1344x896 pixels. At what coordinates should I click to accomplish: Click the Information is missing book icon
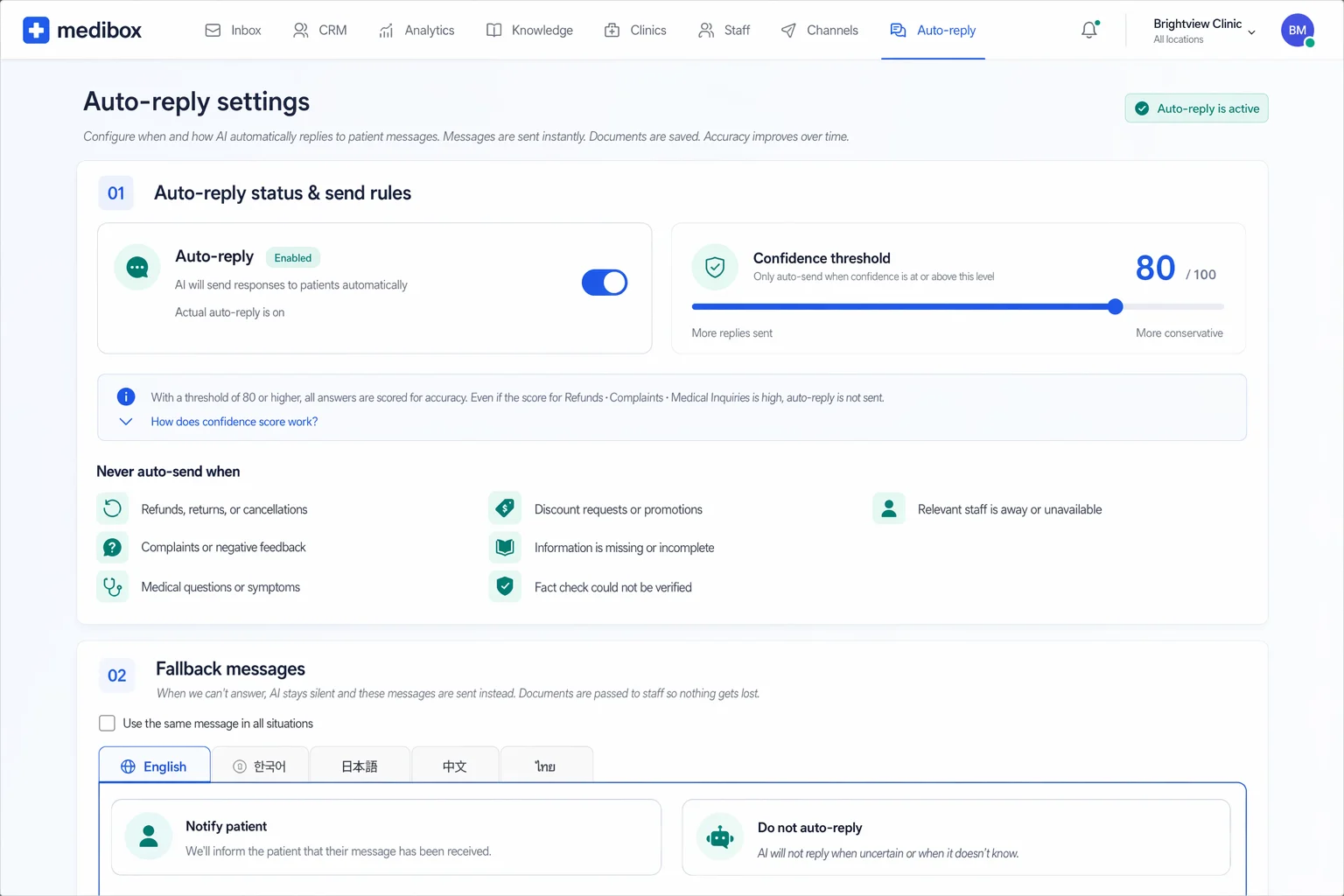click(x=505, y=547)
